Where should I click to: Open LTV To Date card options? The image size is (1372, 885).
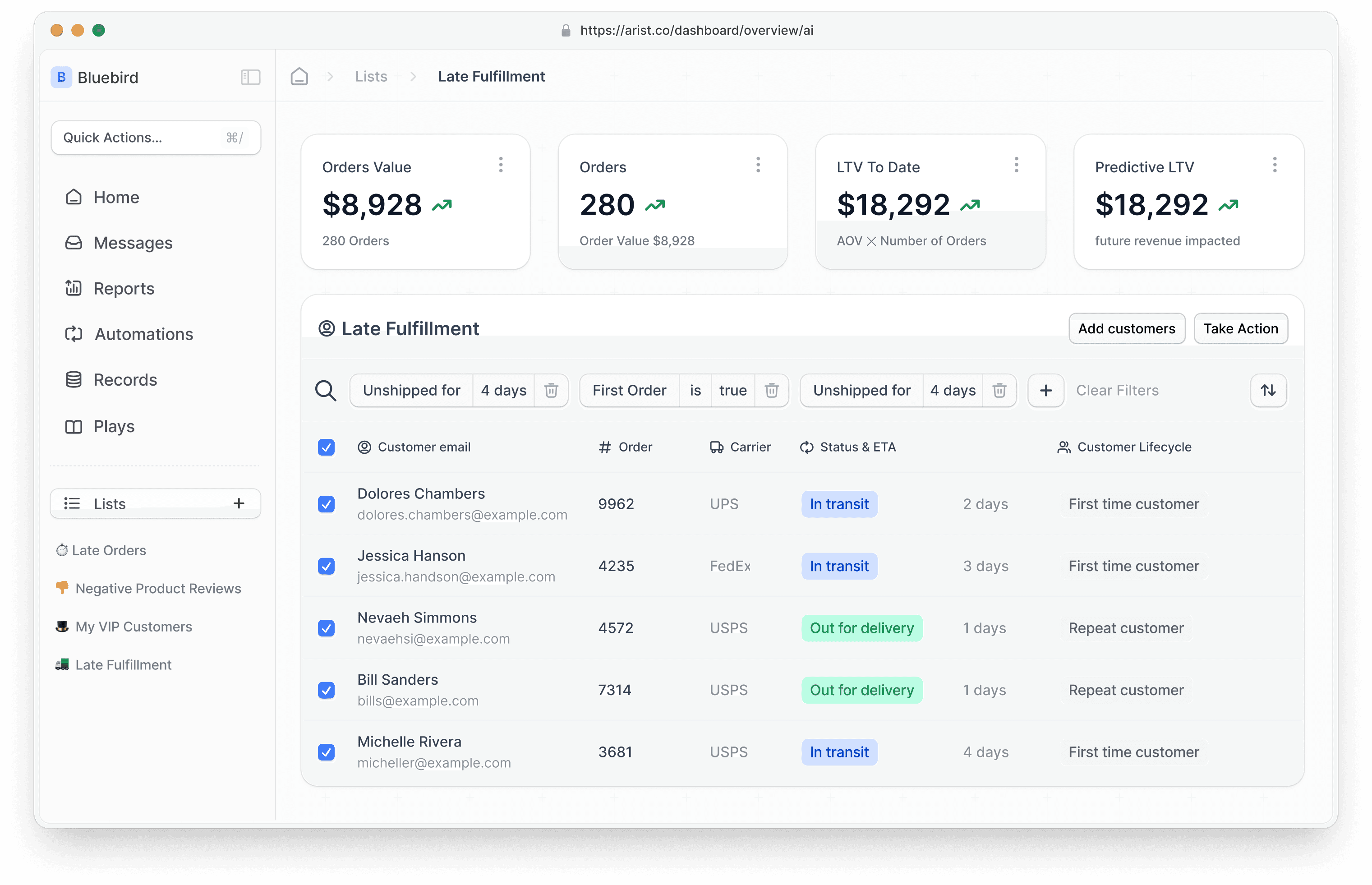pyautogui.click(x=1016, y=166)
